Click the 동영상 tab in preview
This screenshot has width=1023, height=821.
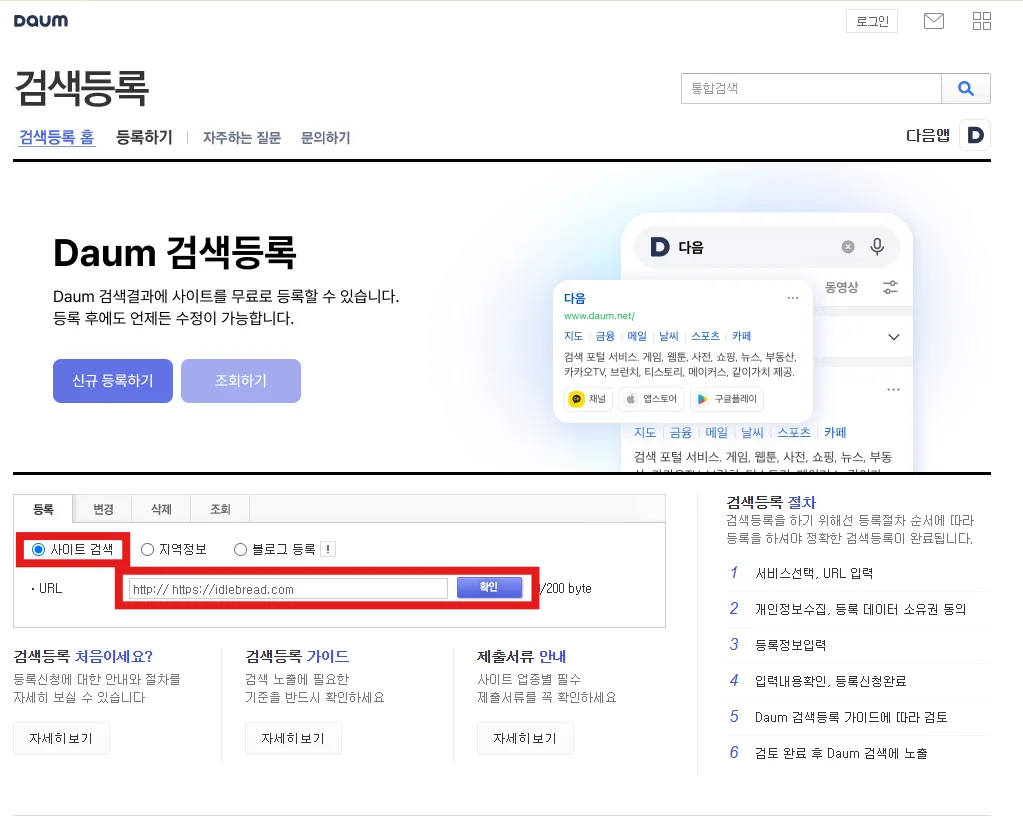[842, 287]
